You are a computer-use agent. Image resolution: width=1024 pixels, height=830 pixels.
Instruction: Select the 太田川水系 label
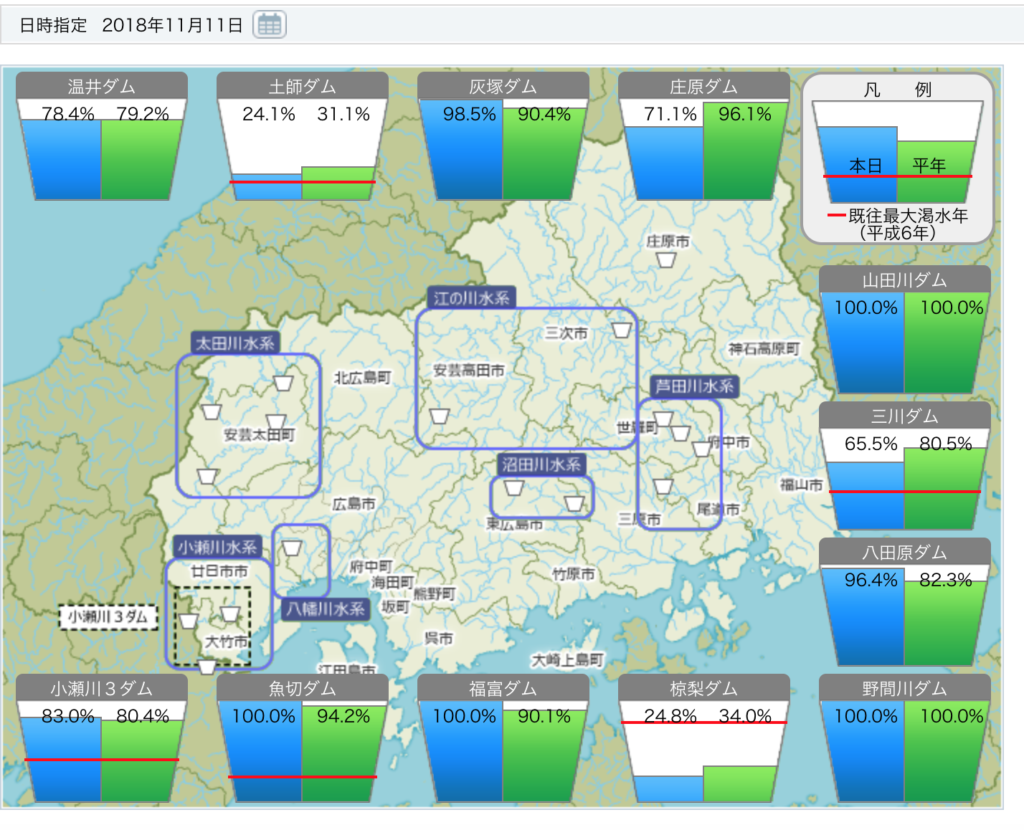coord(236,343)
